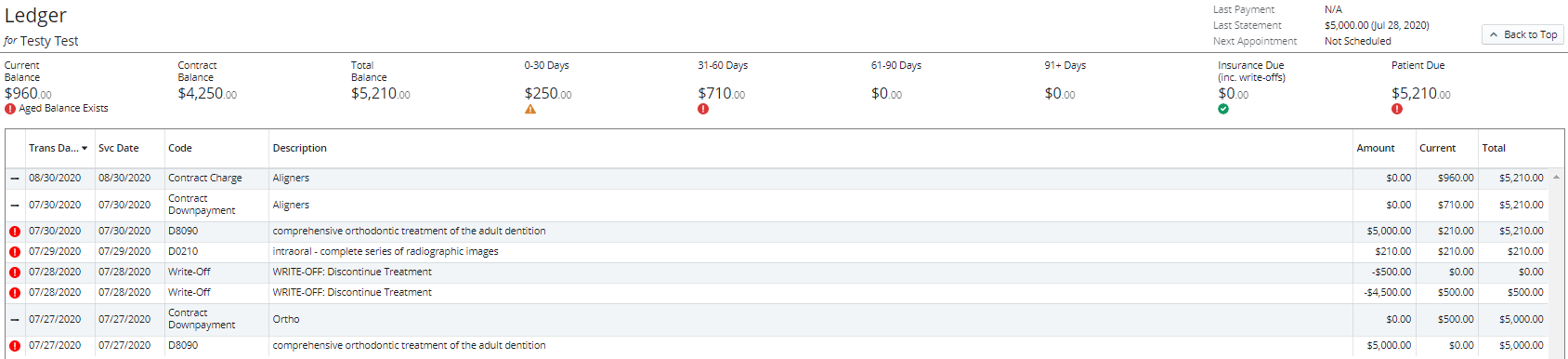The width and height of the screenshot is (1568, 359).
Task: Click red alert icon on 07/29/2020 D0210 row
Action: click(15, 252)
